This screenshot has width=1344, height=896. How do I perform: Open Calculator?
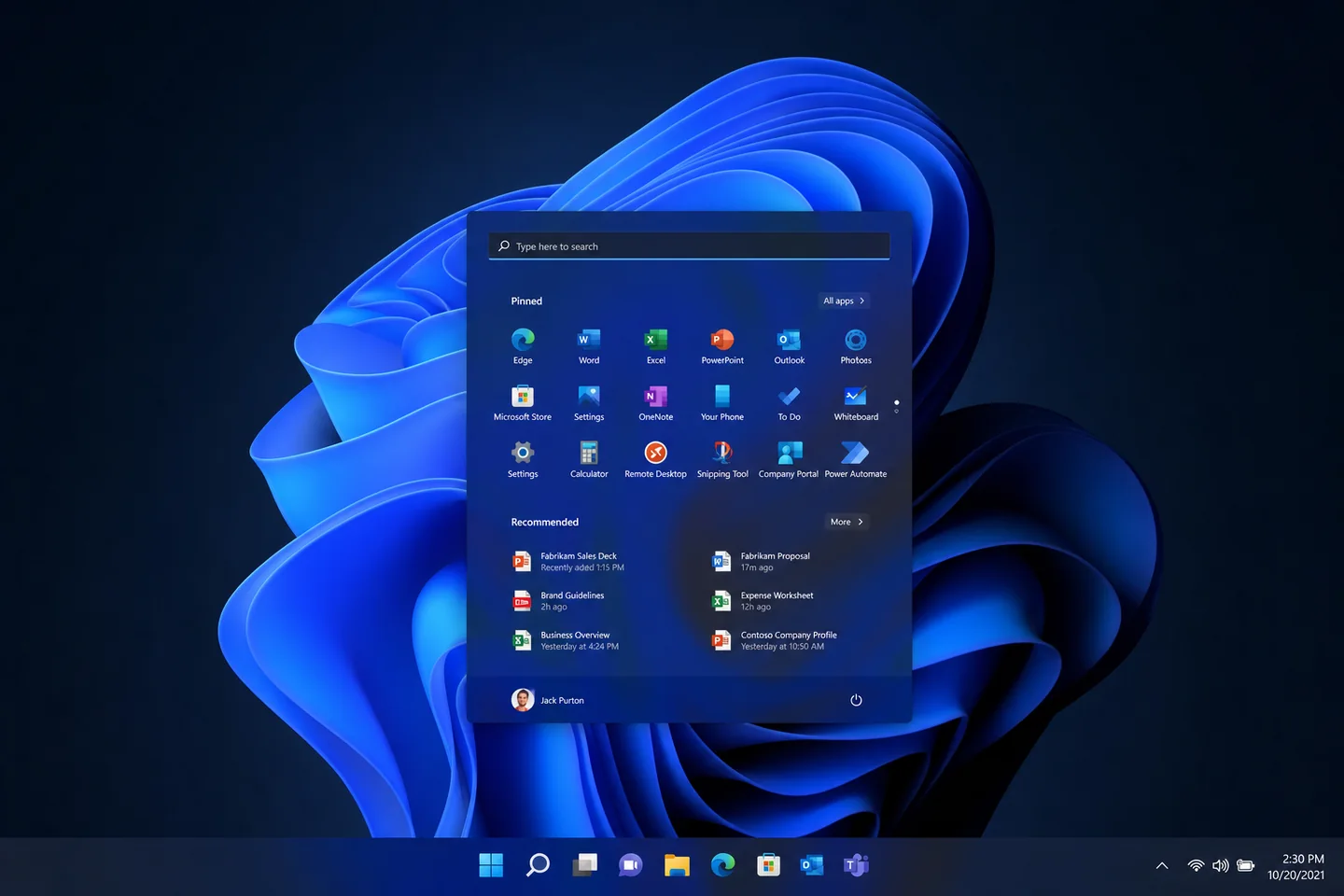click(x=589, y=460)
